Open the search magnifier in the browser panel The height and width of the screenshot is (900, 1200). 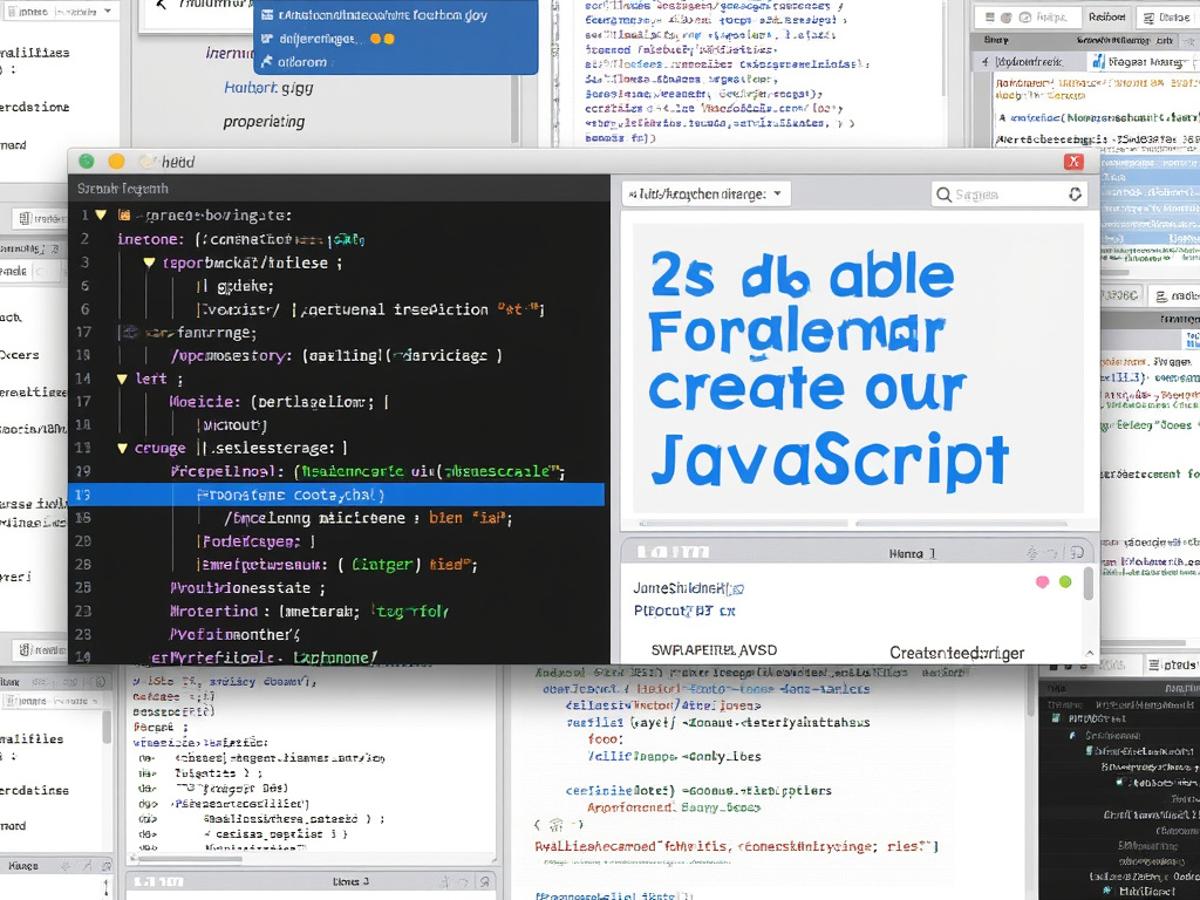pos(944,194)
